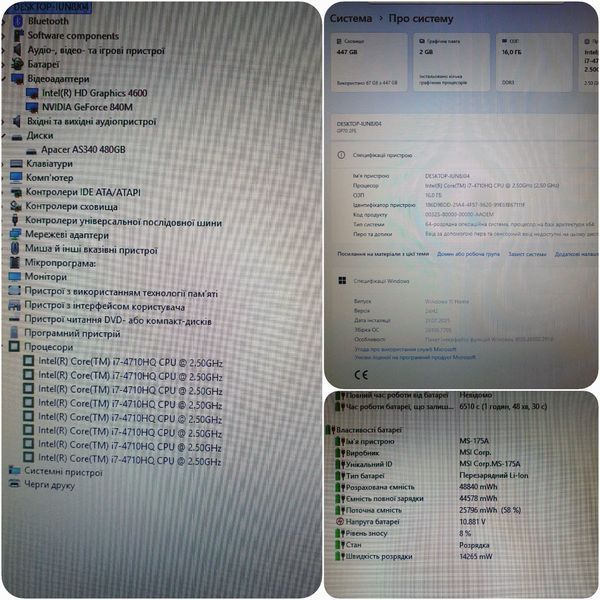
Task: Expand the Software components category arrow
Action: pos(3,36)
